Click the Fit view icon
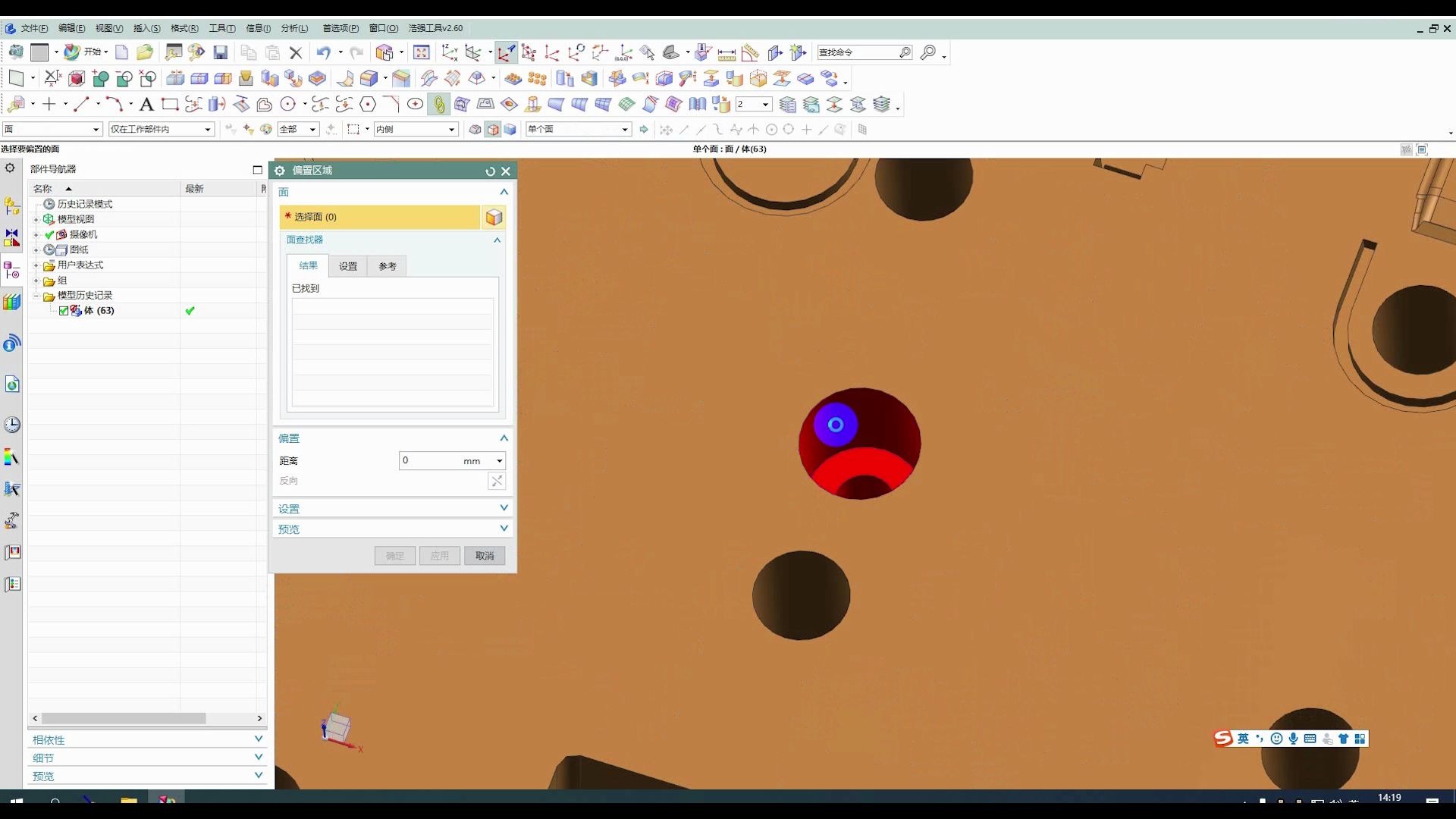 pyautogui.click(x=422, y=52)
